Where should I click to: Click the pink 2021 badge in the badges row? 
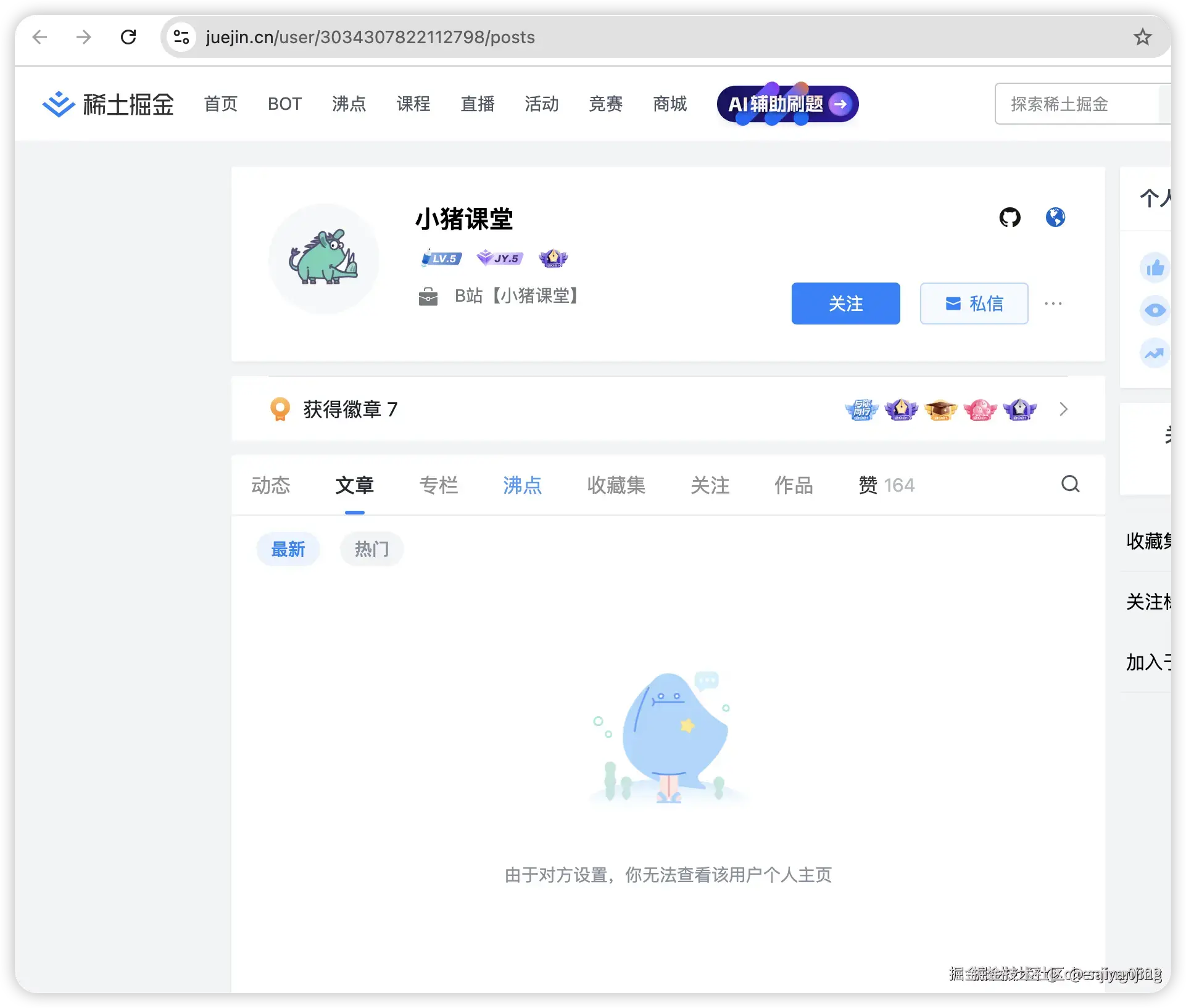(981, 409)
